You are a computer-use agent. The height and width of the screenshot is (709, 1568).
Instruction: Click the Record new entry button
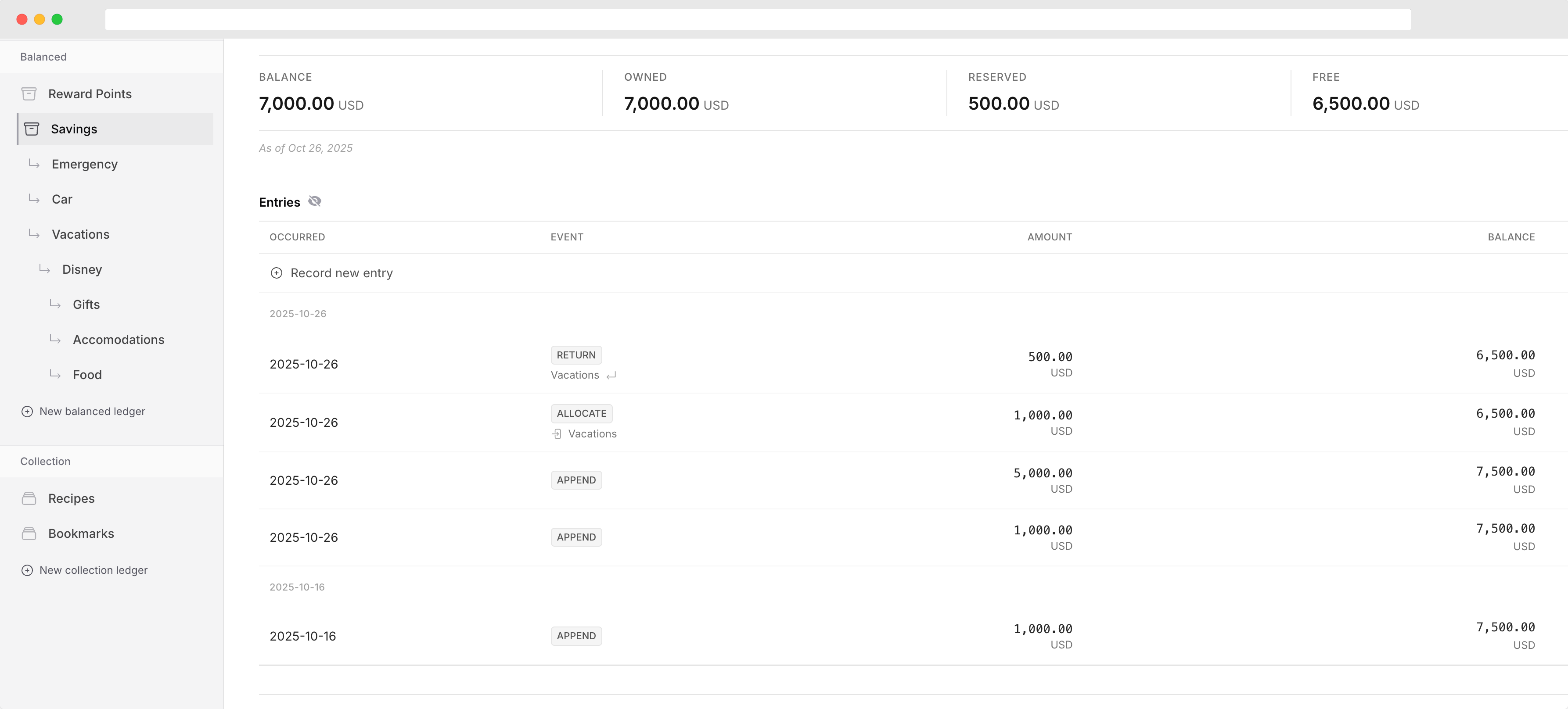(341, 273)
